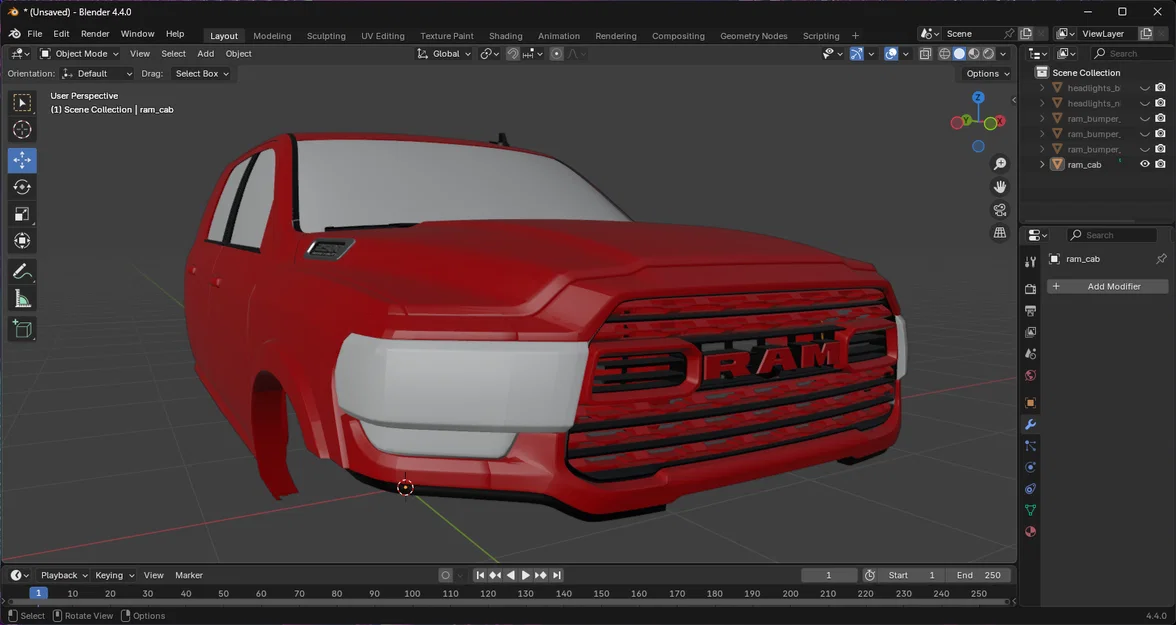Open the World properties tab
This screenshot has height=625, width=1176.
point(1030,375)
